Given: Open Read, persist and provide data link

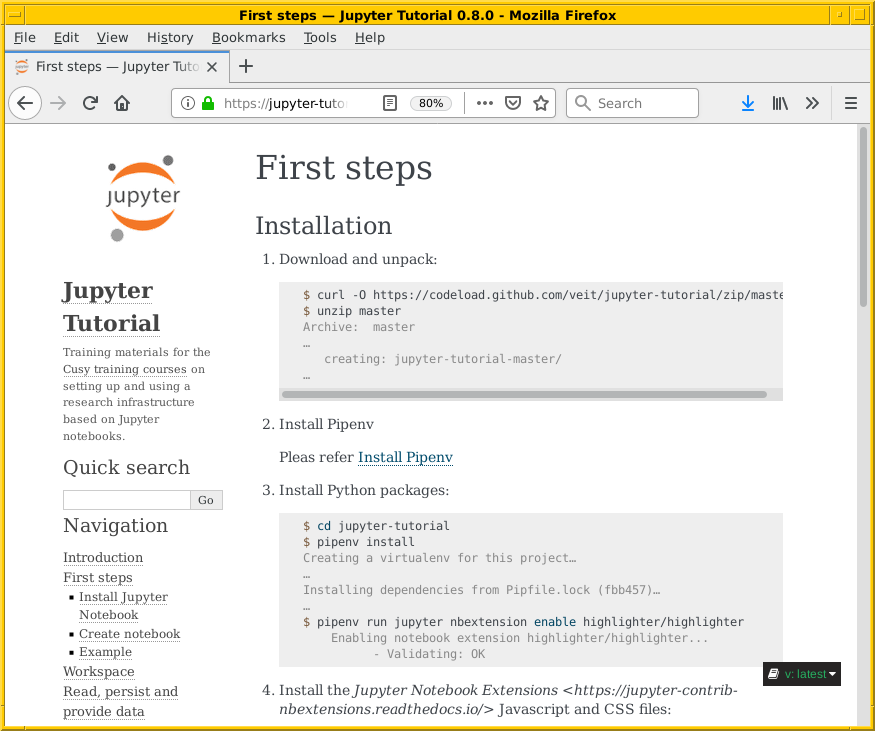Looking at the screenshot, I should tap(121, 701).
